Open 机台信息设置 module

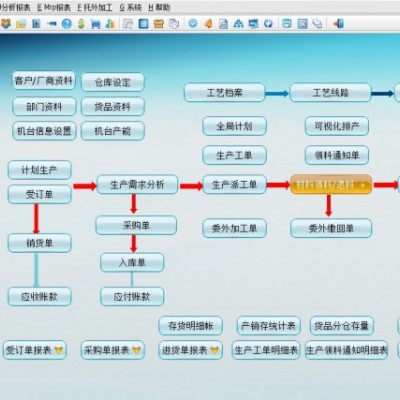coord(44,131)
